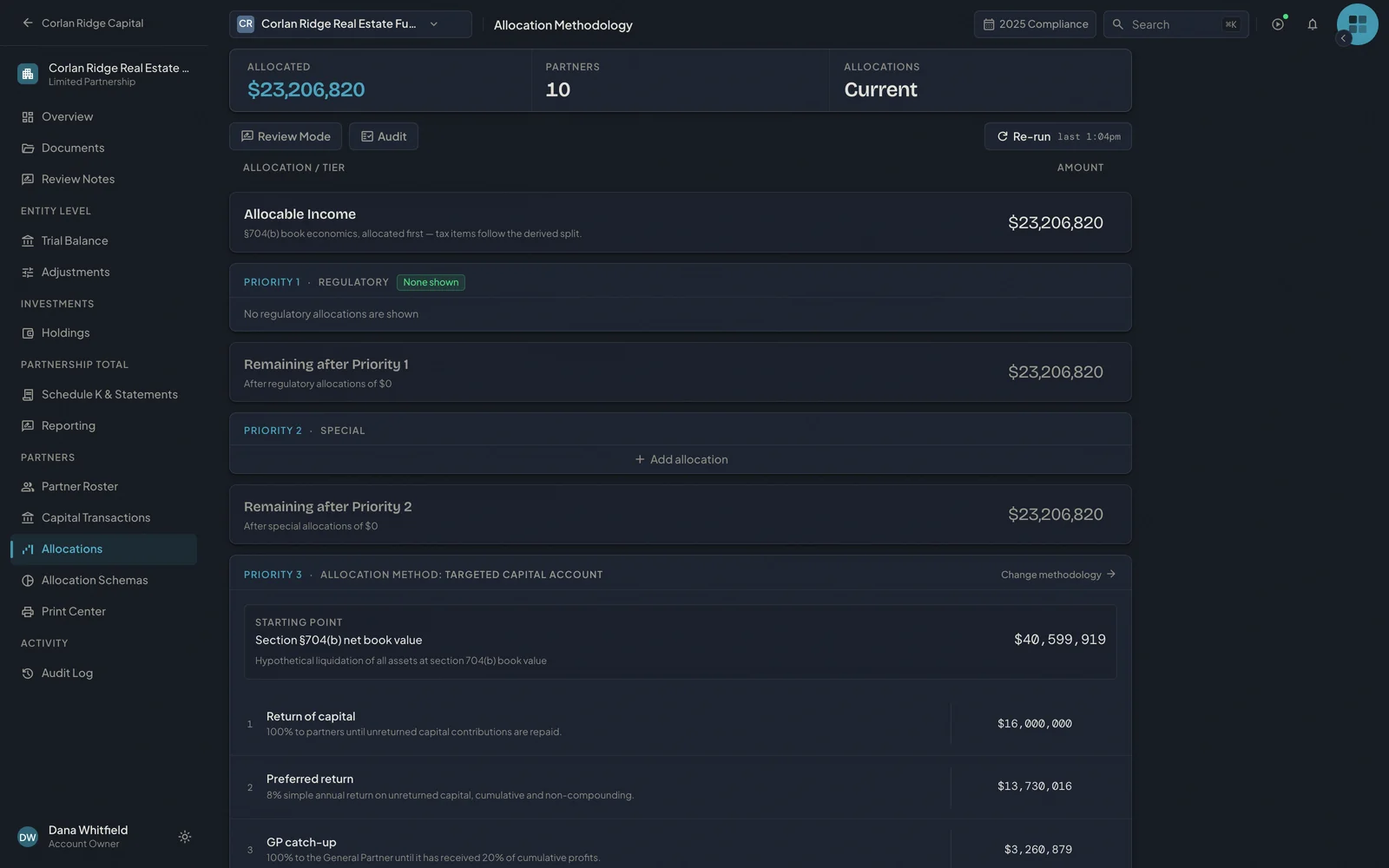Click Section §704(b) net book value
Image resolution: width=1389 pixels, height=868 pixels.
coord(339,640)
